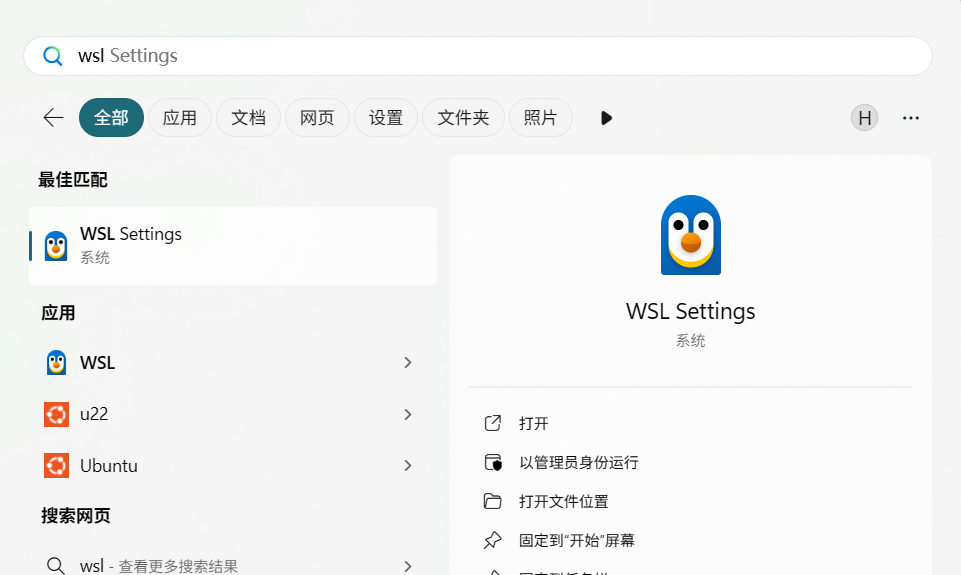Switch to the 设置 filter tab
This screenshot has width=961, height=575.
(x=386, y=117)
